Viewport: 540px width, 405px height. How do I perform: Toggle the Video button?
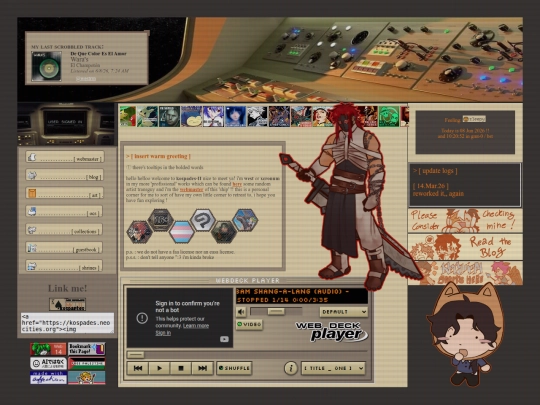click(x=249, y=324)
